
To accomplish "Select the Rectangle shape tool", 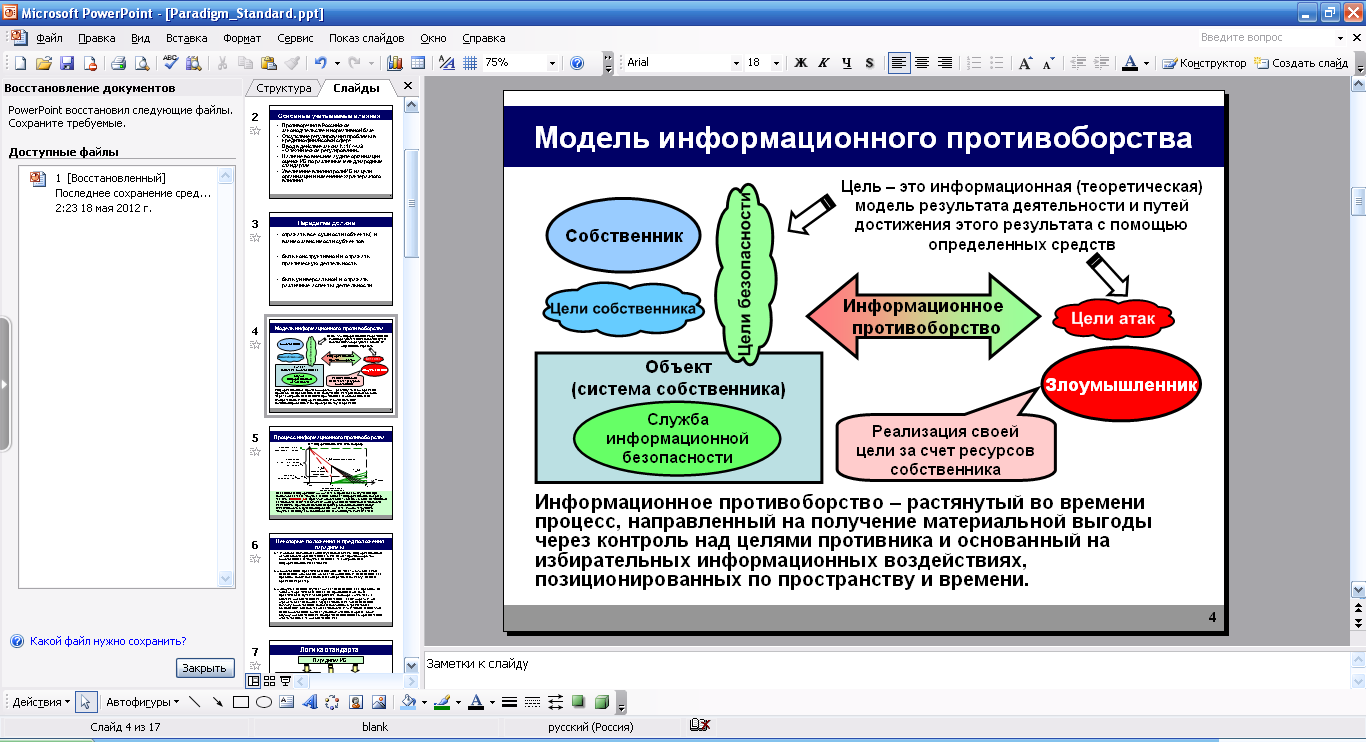I will [240, 702].
